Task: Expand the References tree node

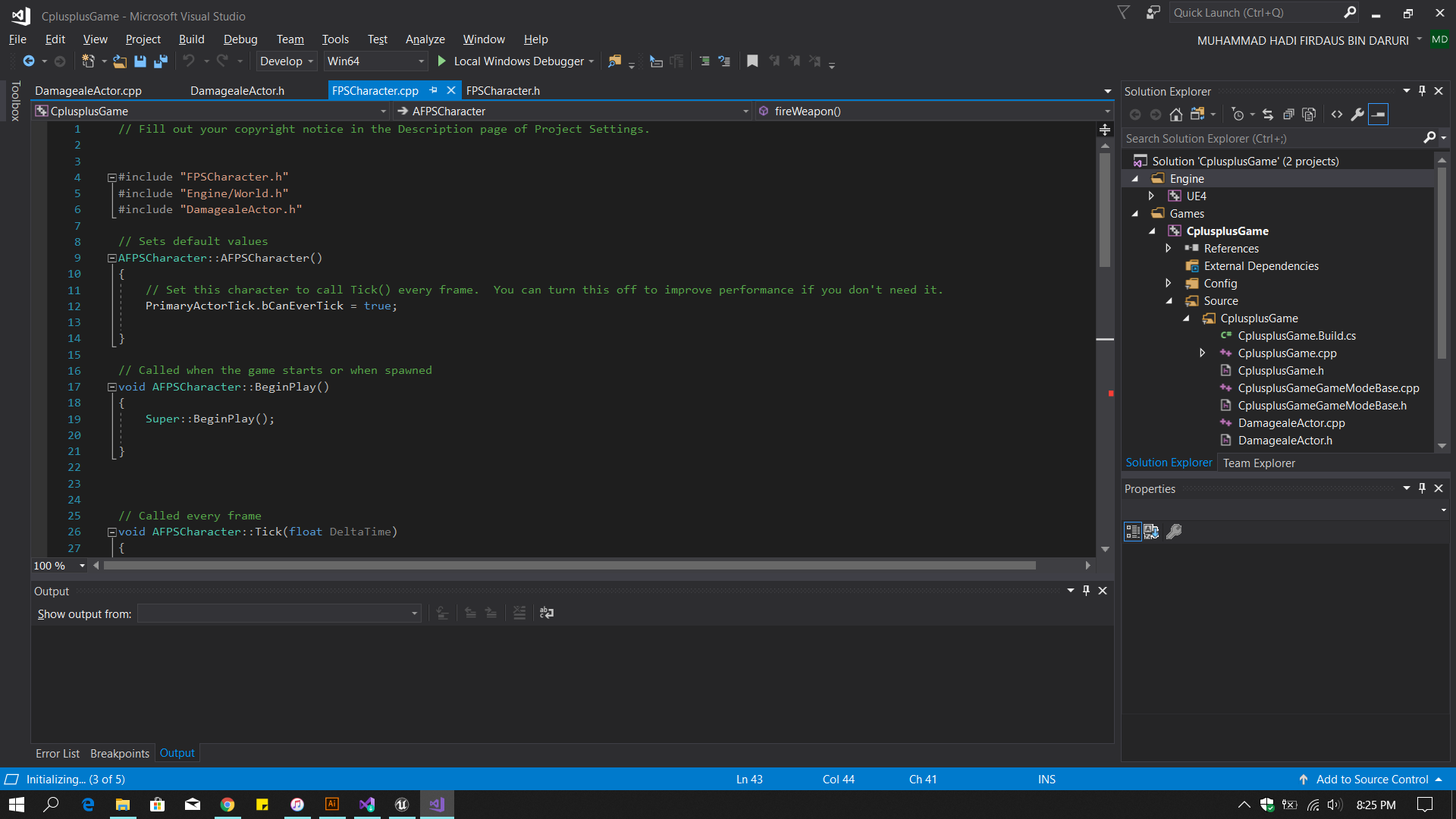Action: 1168,249
